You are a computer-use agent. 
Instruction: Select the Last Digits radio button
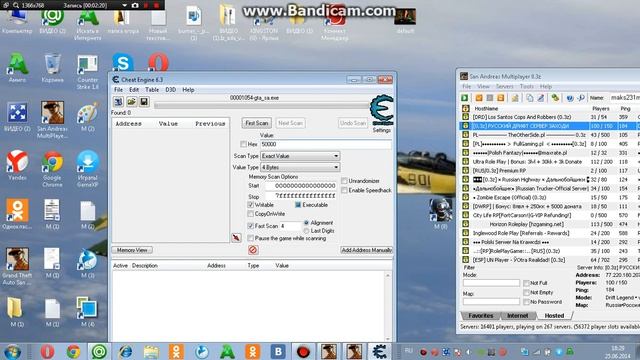[x=306, y=231]
